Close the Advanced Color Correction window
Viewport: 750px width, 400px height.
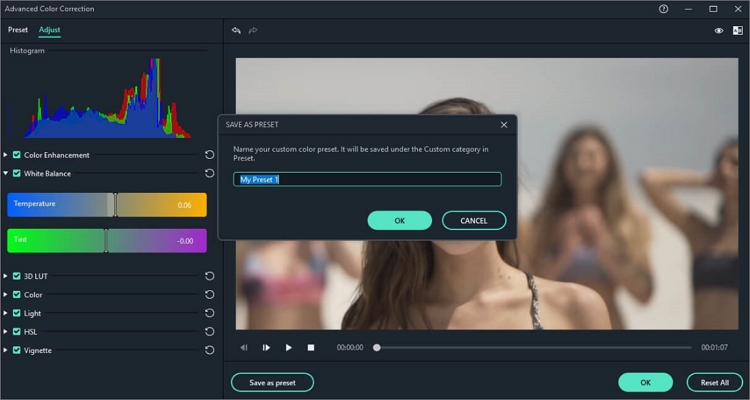click(738, 9)
